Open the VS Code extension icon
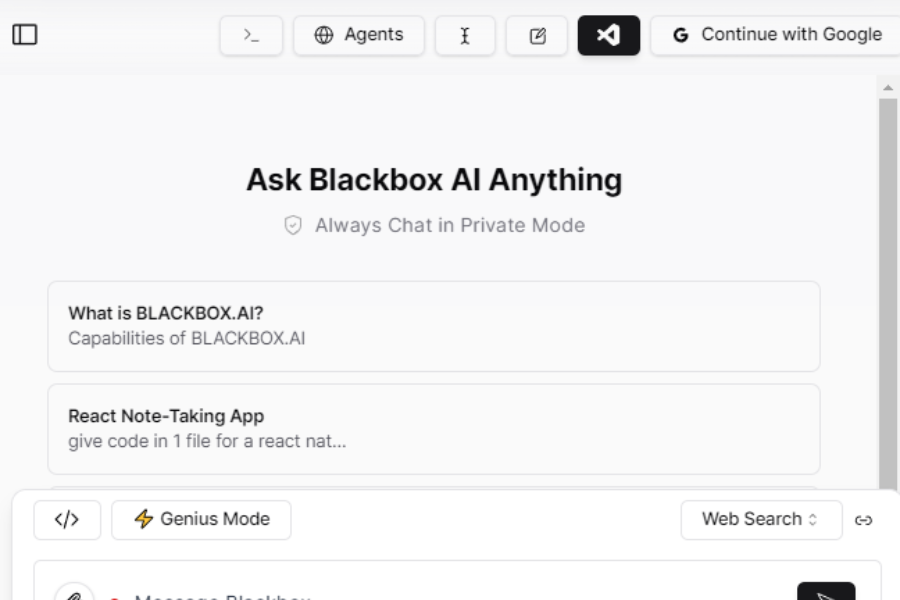 [x=607, y=33]
